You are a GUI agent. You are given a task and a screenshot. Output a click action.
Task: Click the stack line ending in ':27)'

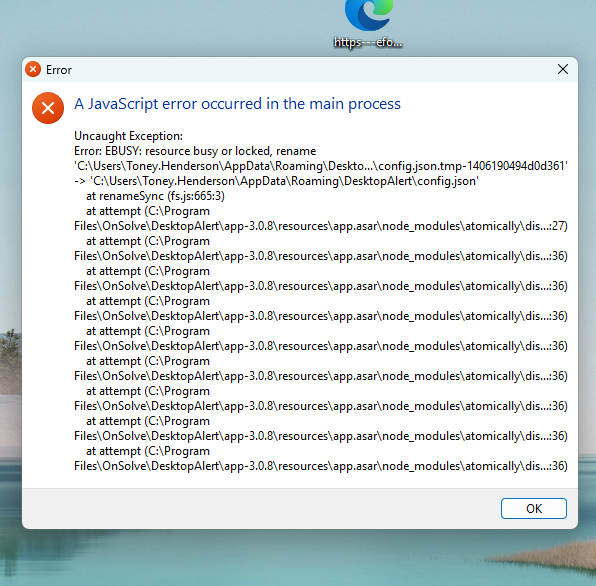[321, 226]
